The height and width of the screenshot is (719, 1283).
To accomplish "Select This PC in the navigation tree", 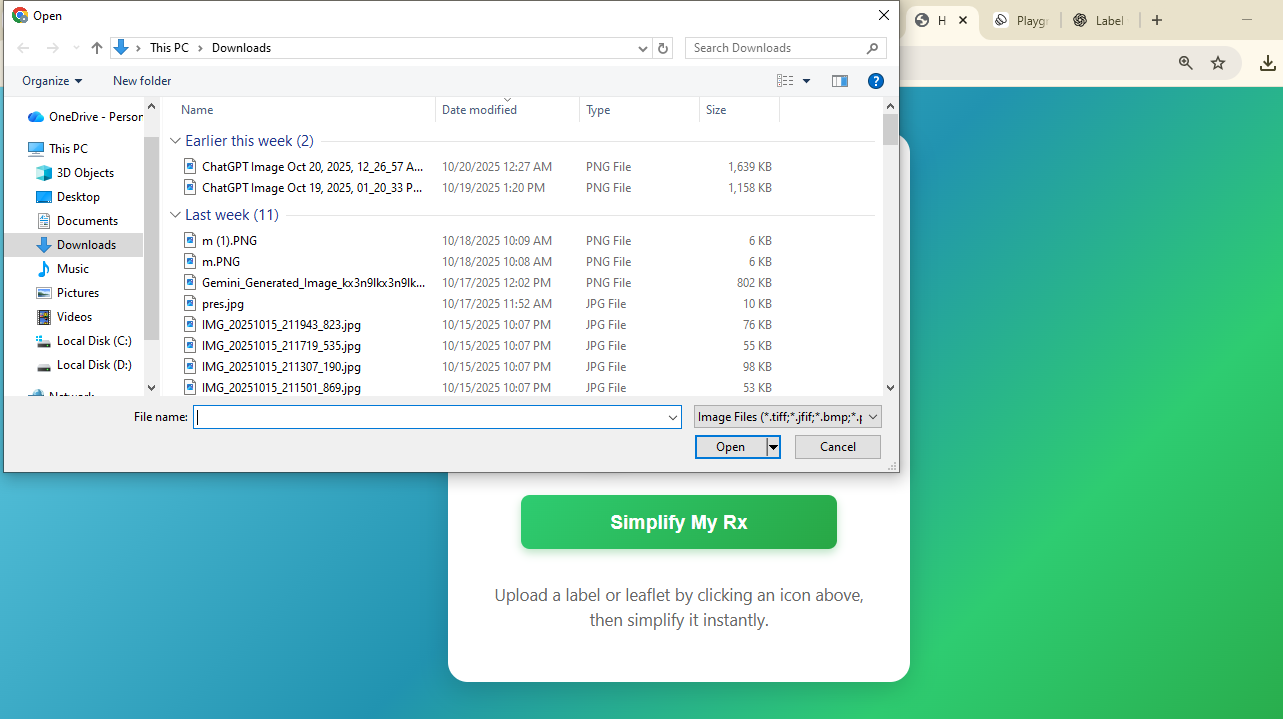I will coord(58,149).
